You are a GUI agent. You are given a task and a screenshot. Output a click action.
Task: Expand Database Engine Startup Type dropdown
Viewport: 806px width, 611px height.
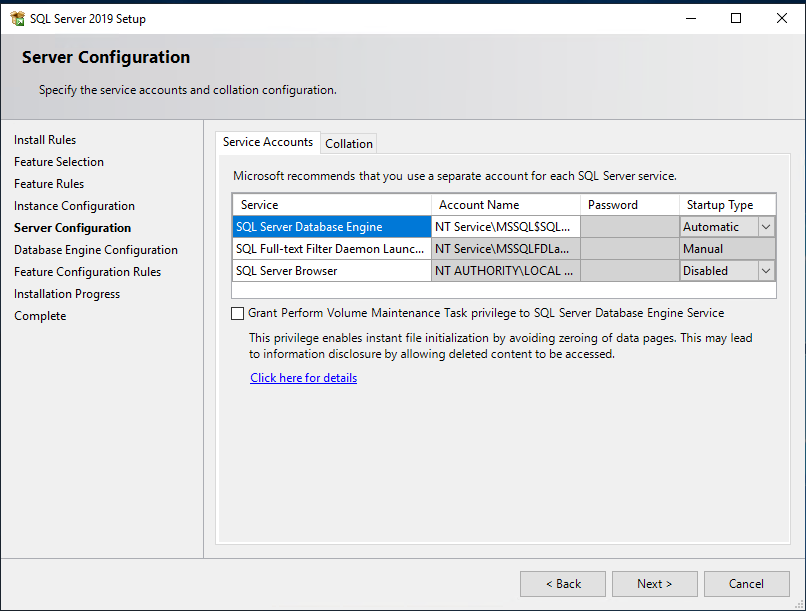(766, 227)
